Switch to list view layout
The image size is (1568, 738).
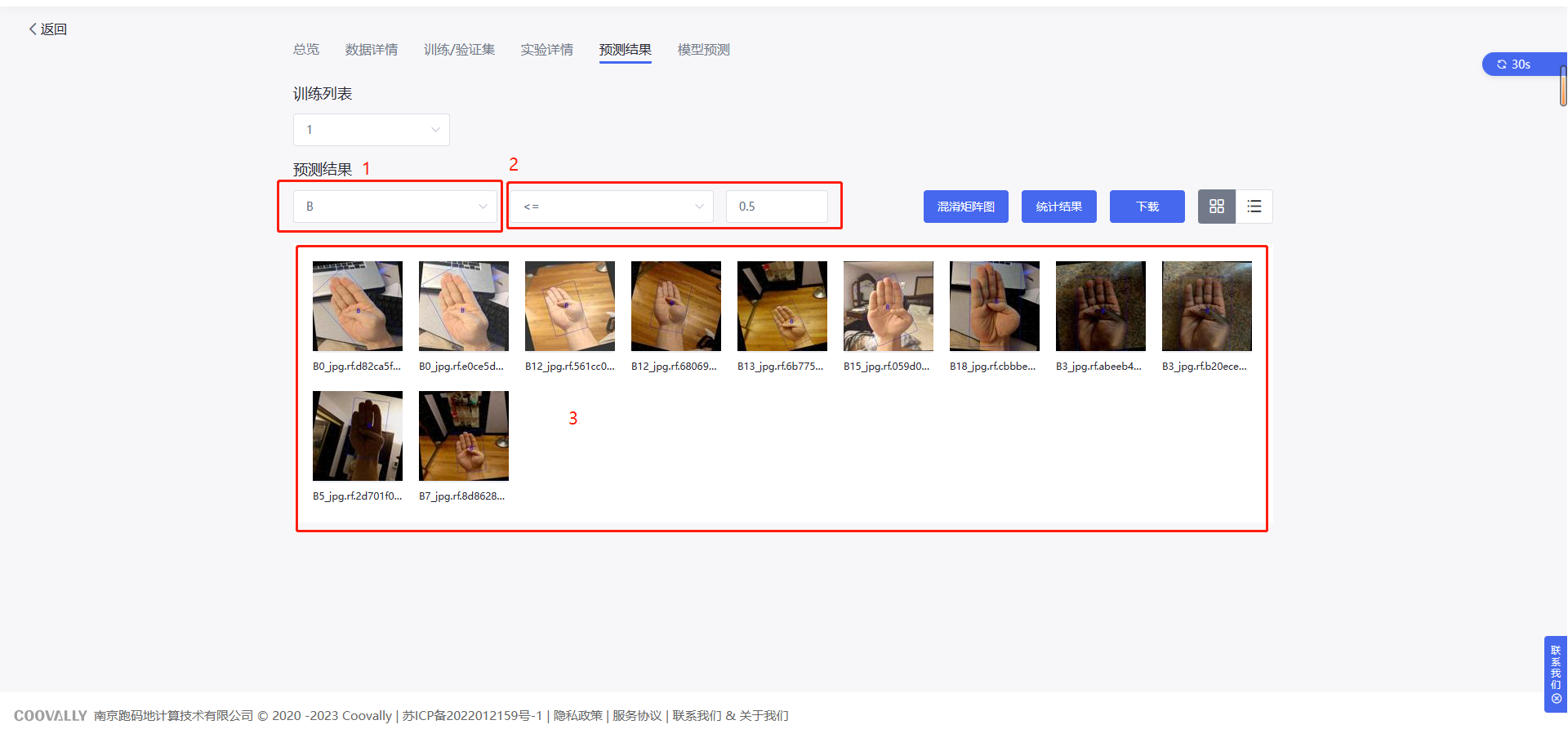[1254, 207]
